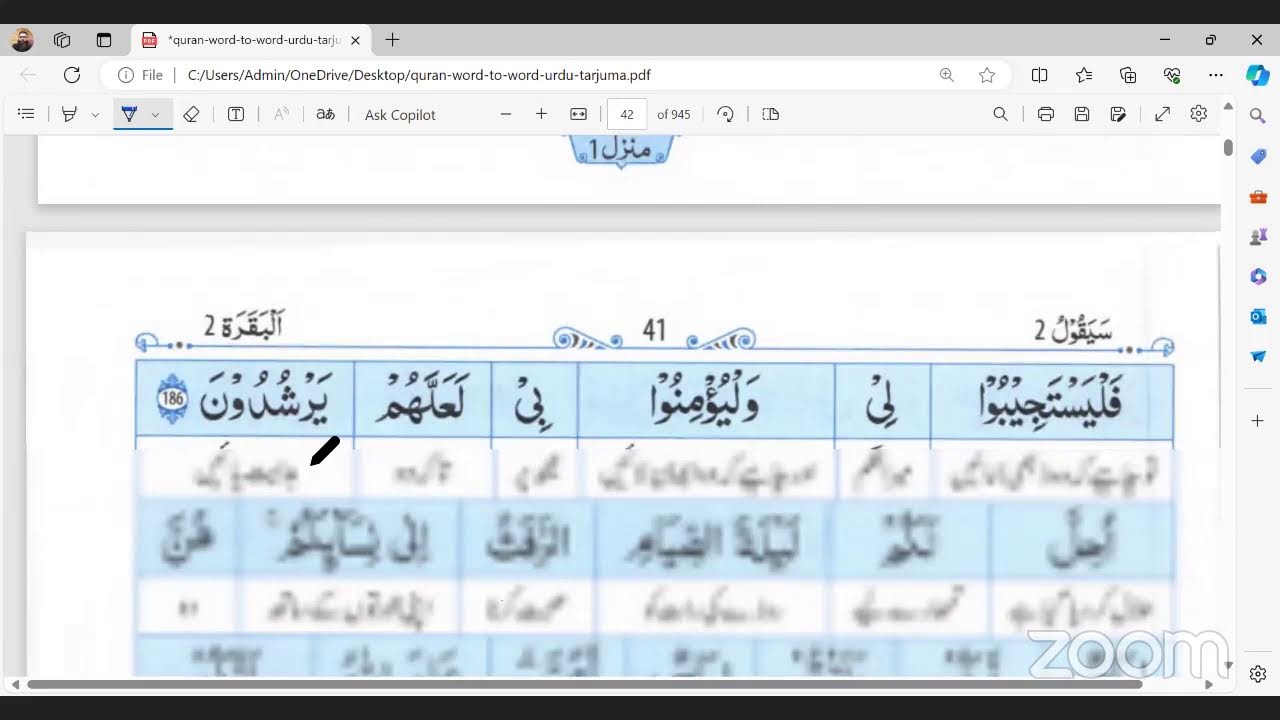Zoom out the PDF
Screen dimensions: 1280x720
coord(506,114)
